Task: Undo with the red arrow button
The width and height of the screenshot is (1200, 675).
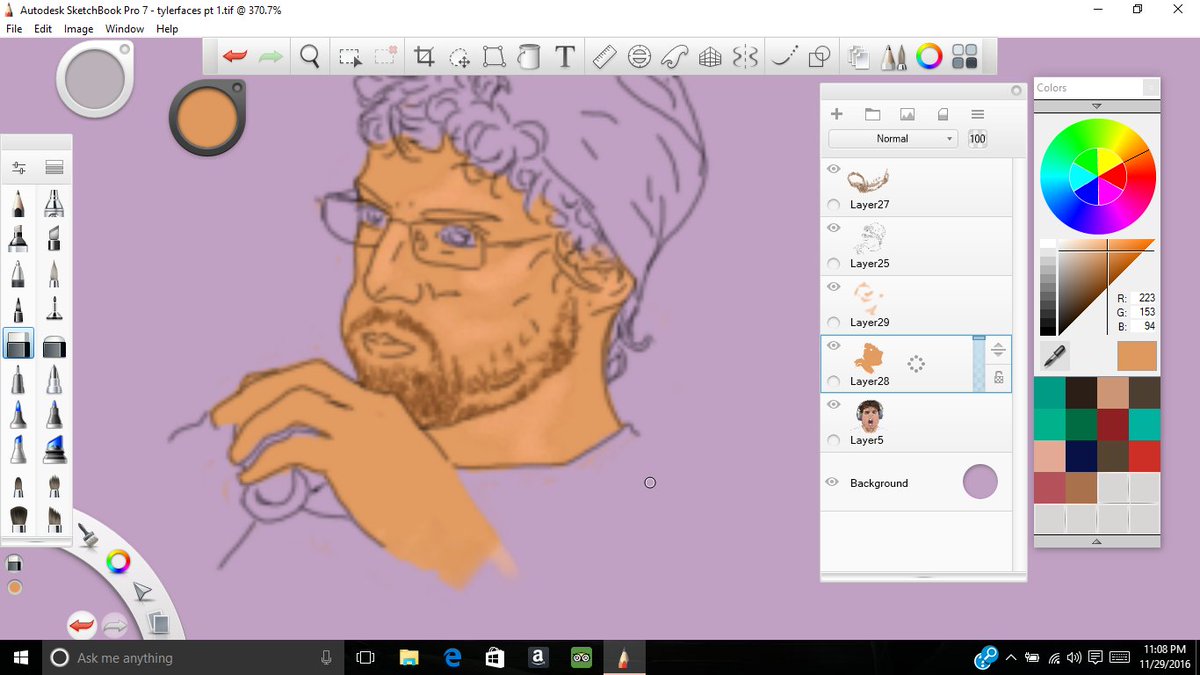Action: click(234, 57)
